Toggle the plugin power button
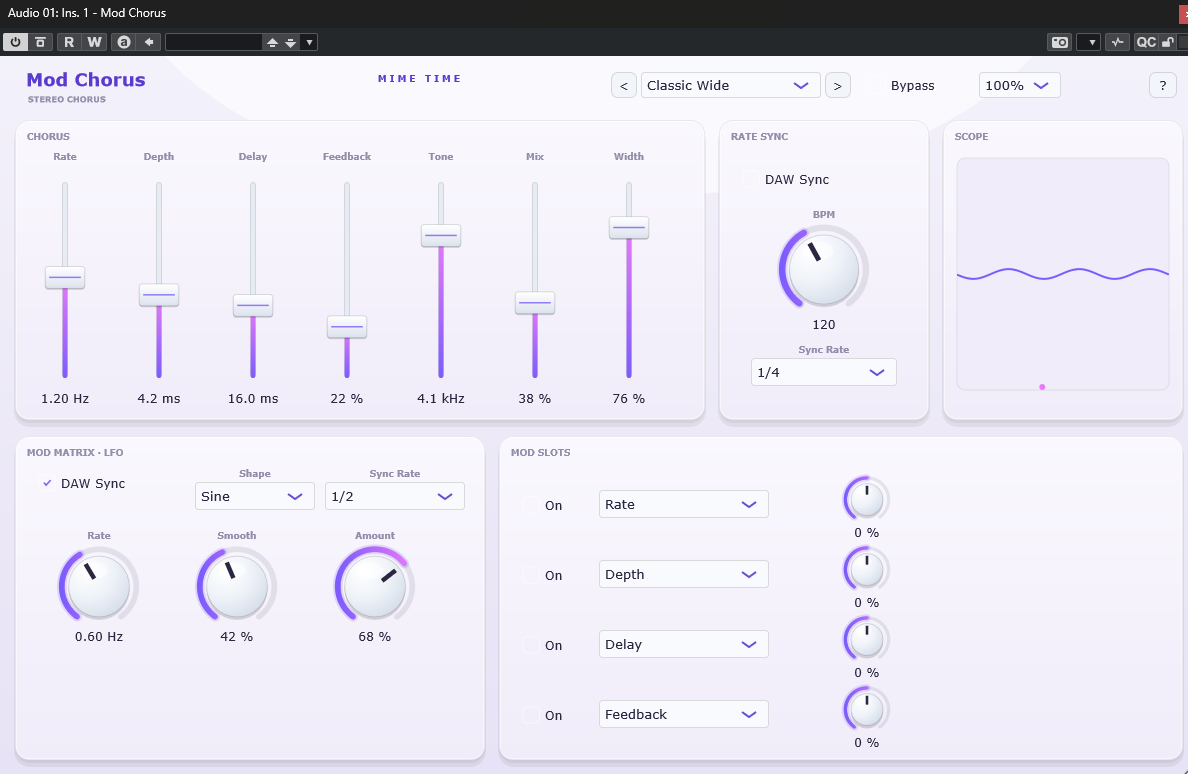The image size is (1188, 774). coord(15,42)
